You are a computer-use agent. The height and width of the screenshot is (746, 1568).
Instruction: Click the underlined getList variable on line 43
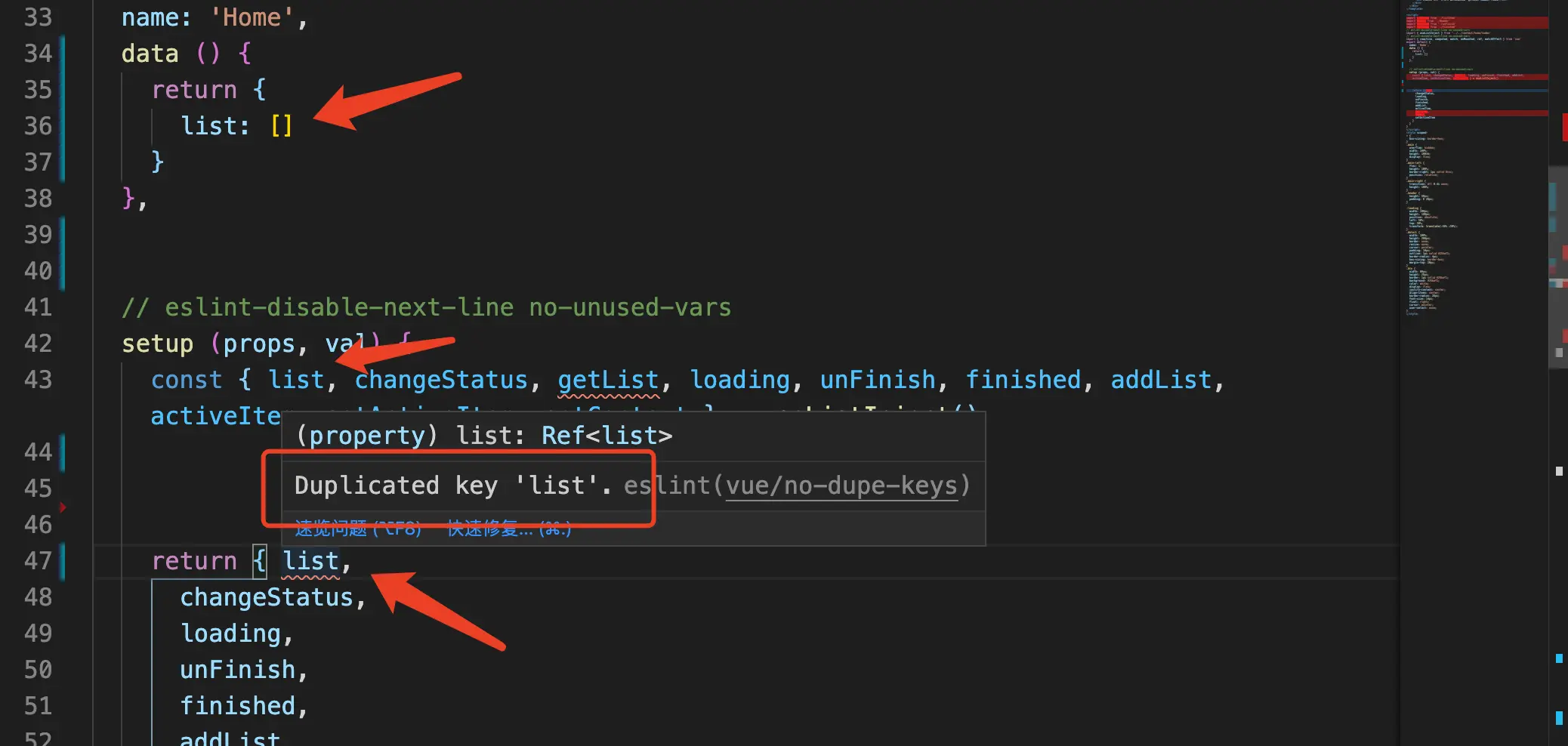click(608, 381)
